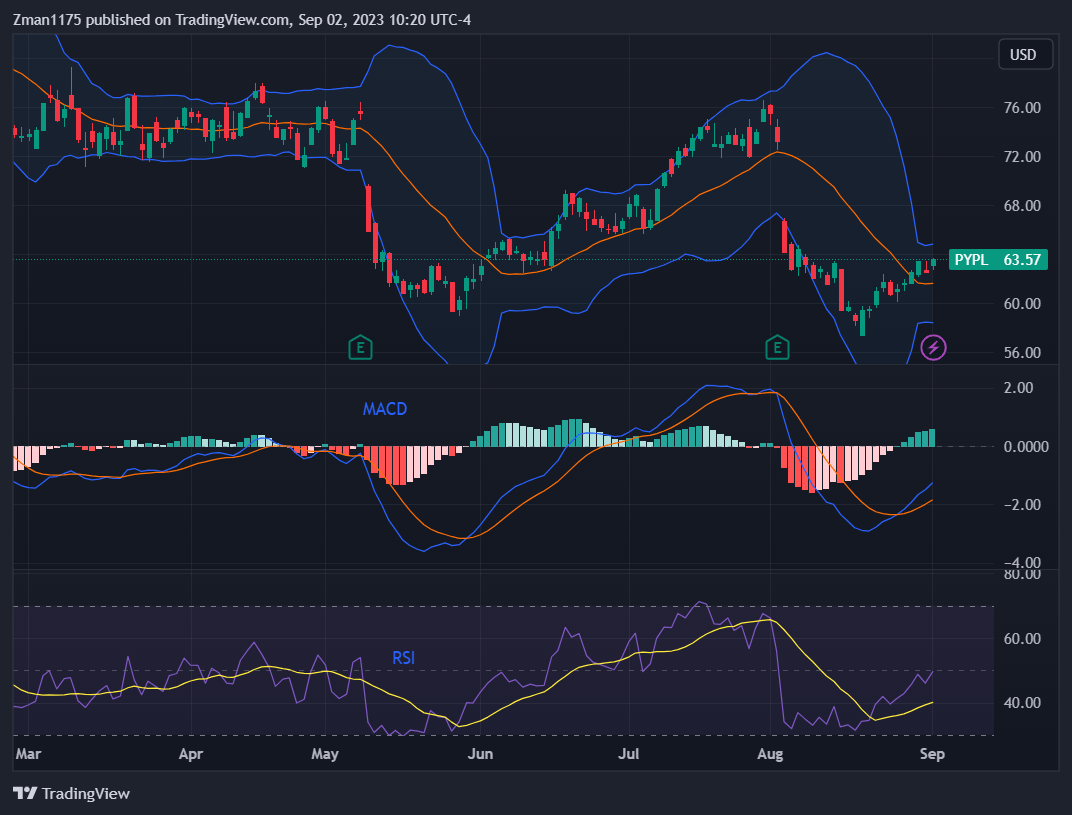This screenshot has height=815, width=1072.
Task: Click the Sep label on the time axis
Action: point(933,753)
